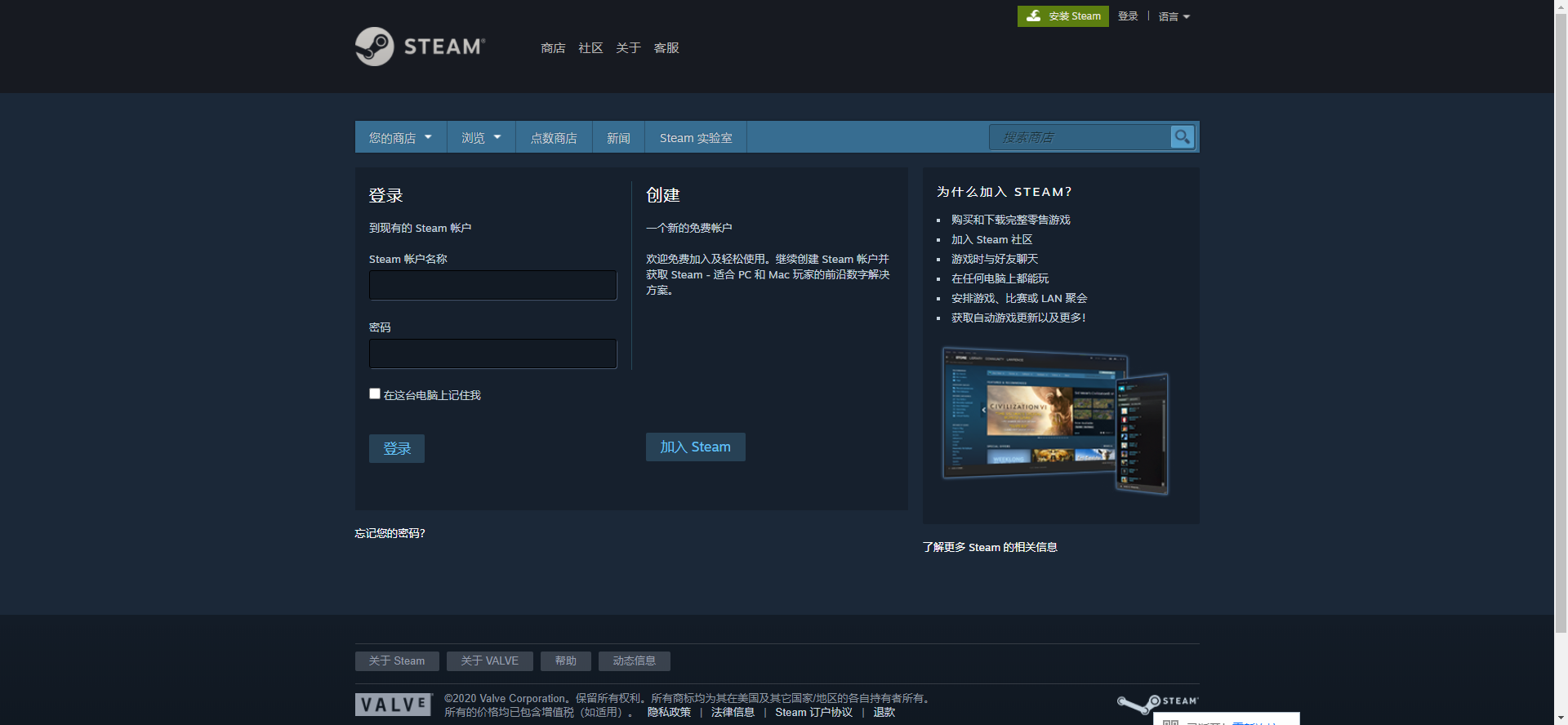Open 隐私政策 footer link

pos(669,712)
